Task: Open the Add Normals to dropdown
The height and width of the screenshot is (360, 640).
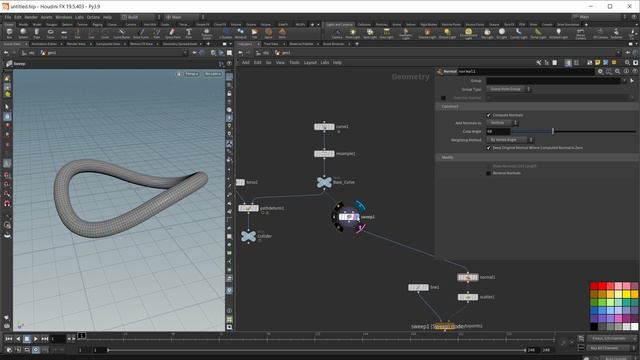Action: pos(502,123)
